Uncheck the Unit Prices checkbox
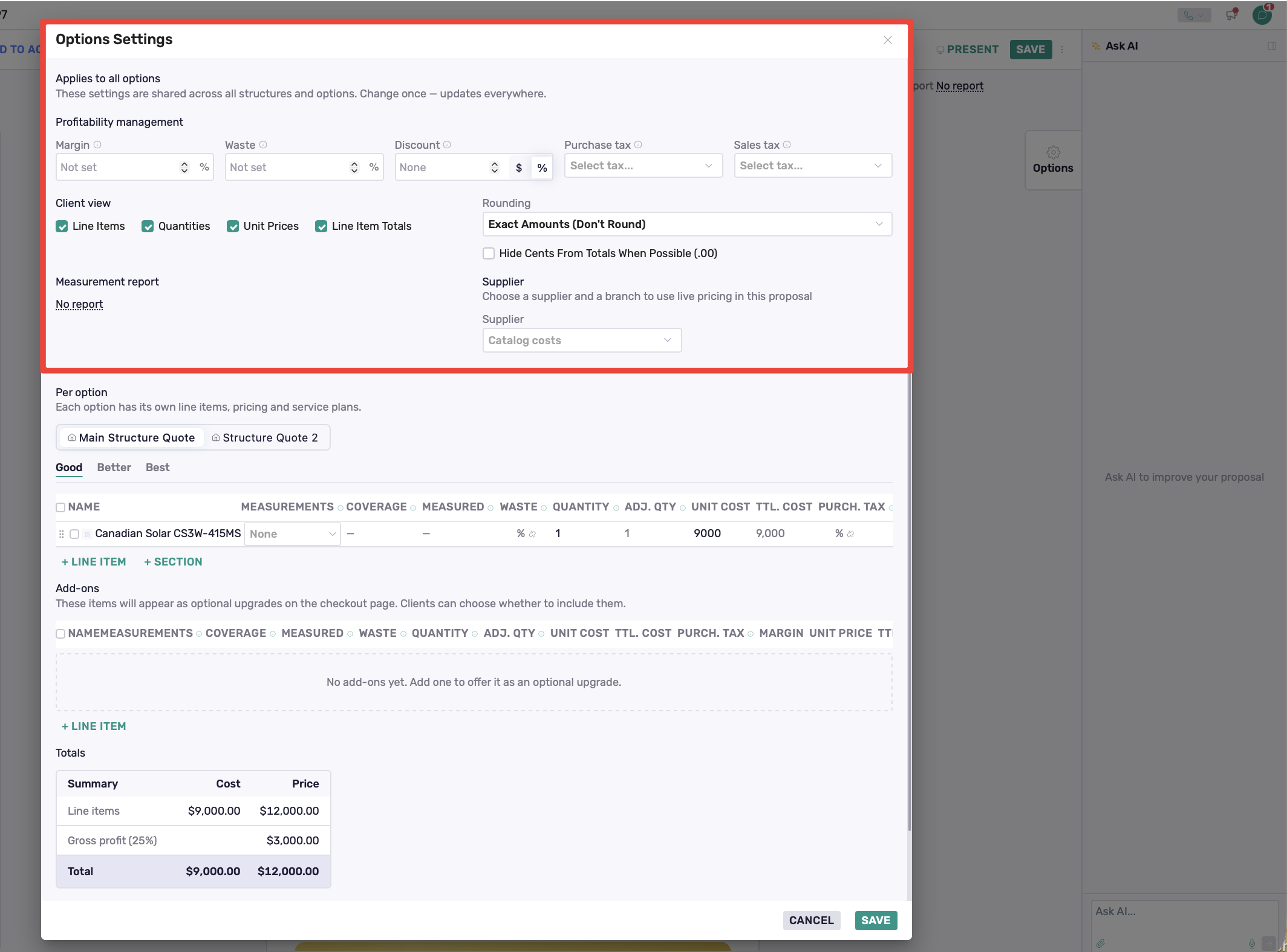The width and height of the screenshot is (1287, 952). (233, 226)
